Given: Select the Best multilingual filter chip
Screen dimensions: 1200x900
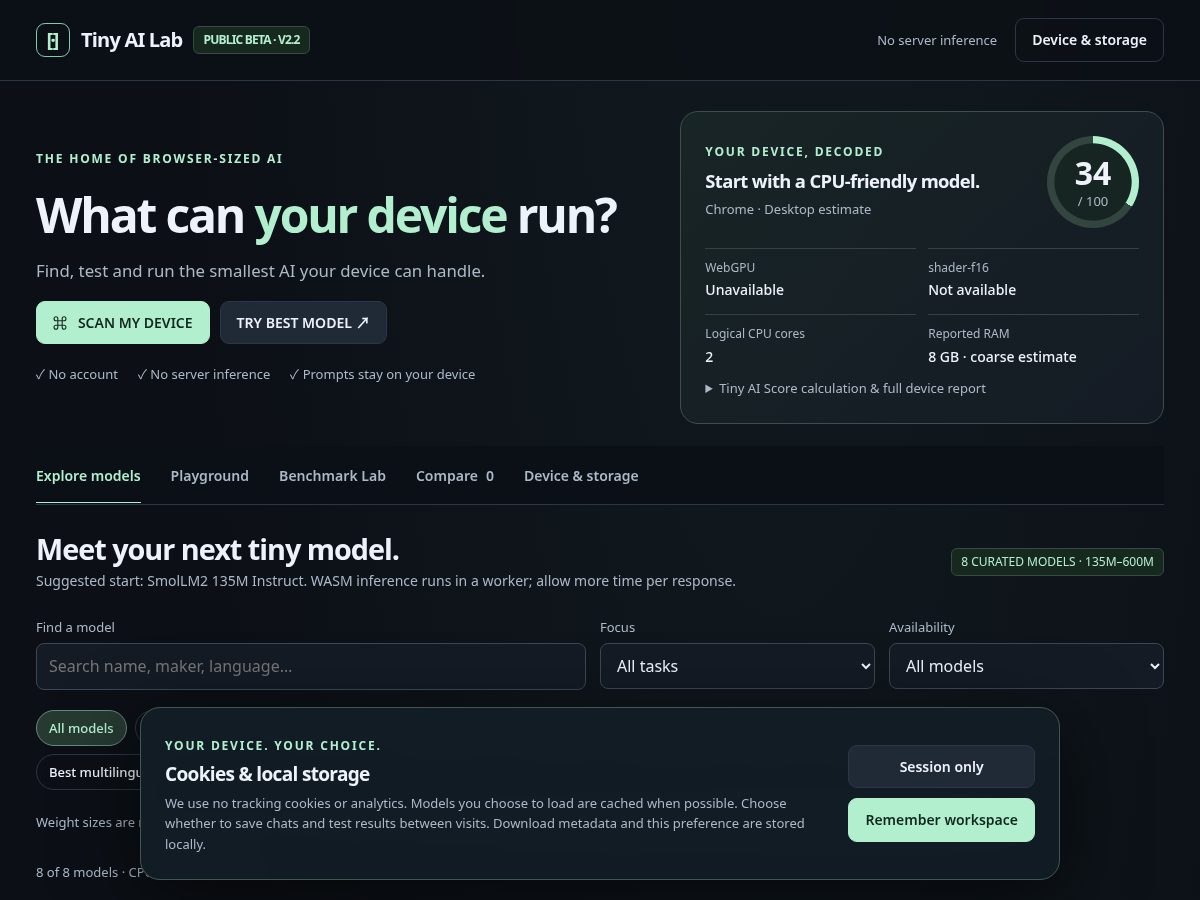Looking at the screenshot, I should (89, 772).
